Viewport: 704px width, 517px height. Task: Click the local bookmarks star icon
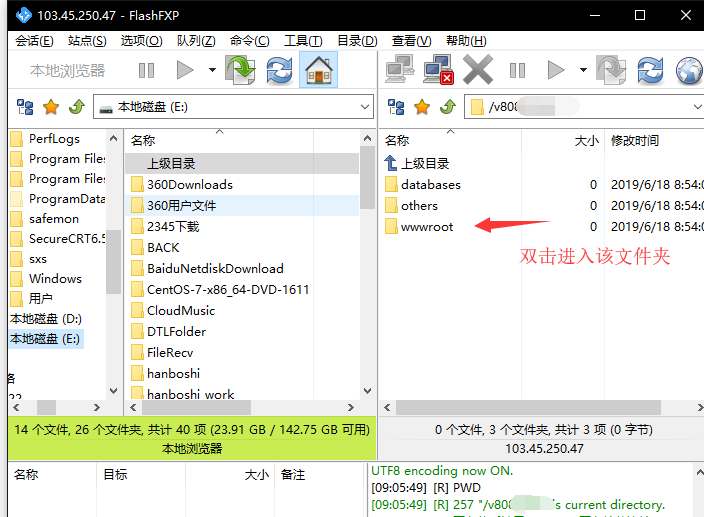click(x=51, y=107)
